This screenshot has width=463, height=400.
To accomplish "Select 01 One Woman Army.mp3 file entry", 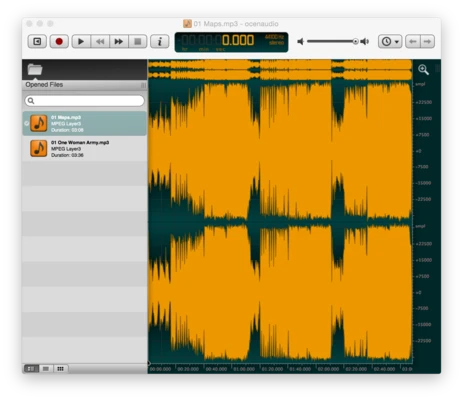I will coord(85,149).
